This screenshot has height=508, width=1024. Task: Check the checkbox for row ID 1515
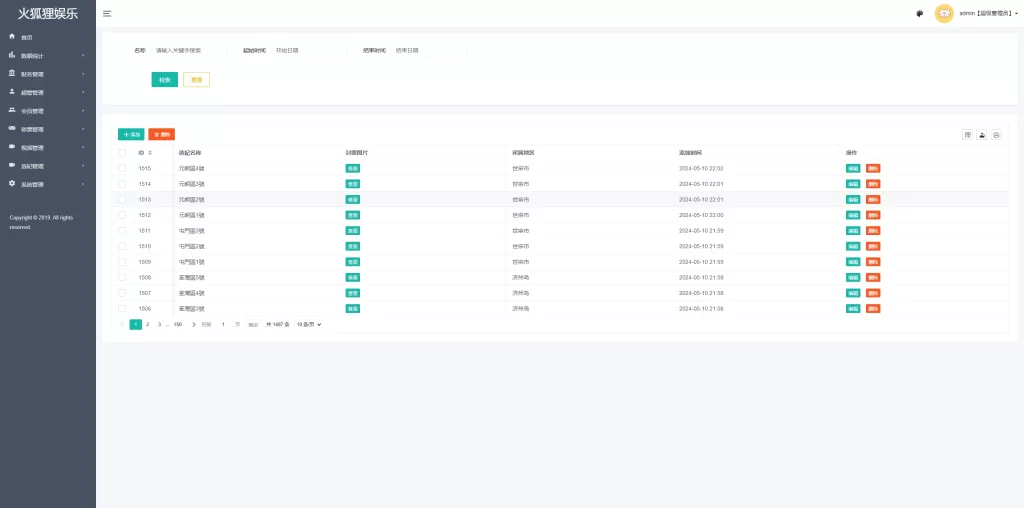(122, 168)
